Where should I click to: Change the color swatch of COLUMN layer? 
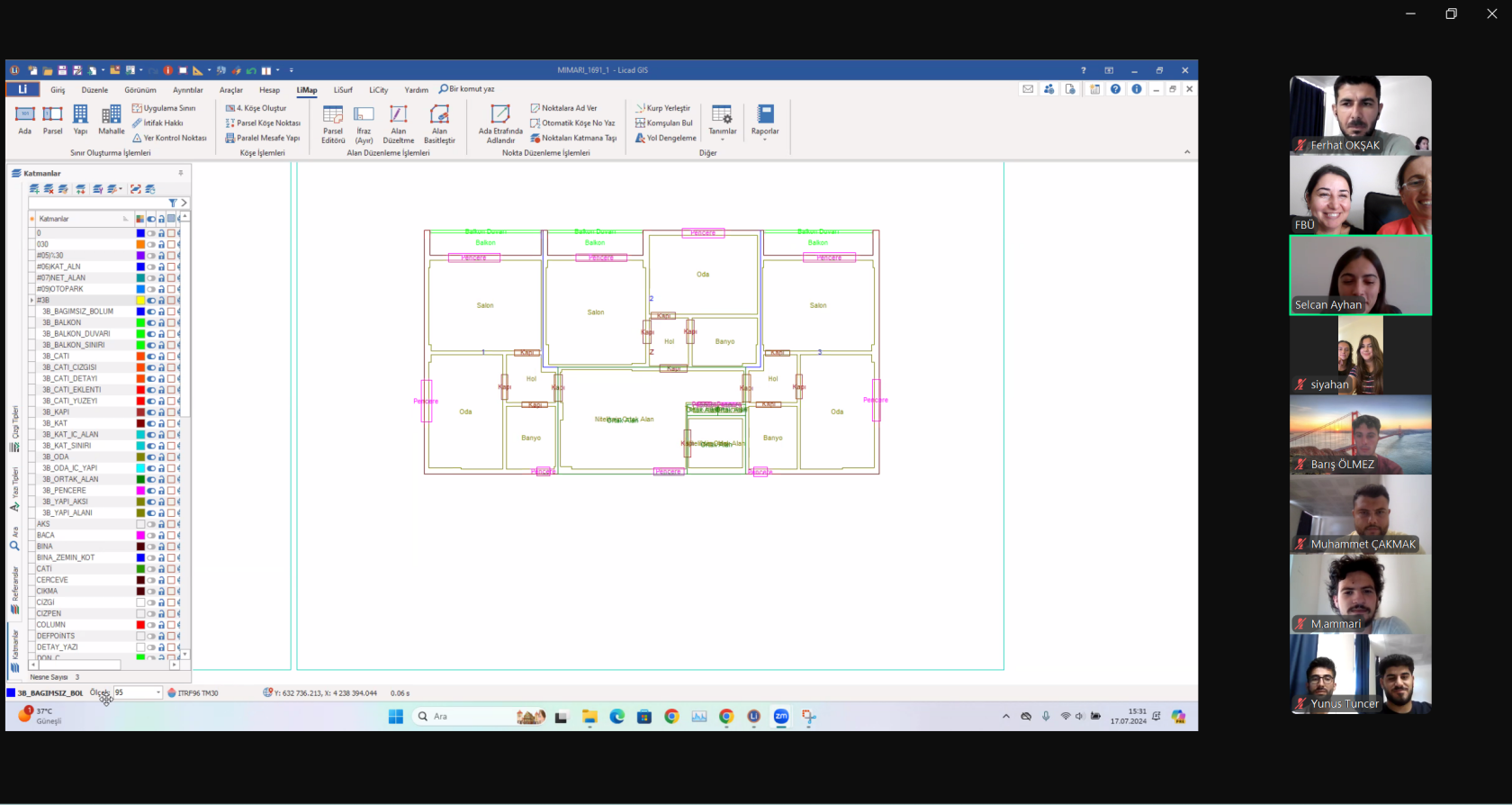pyautogui.click(x=140, y=625)
